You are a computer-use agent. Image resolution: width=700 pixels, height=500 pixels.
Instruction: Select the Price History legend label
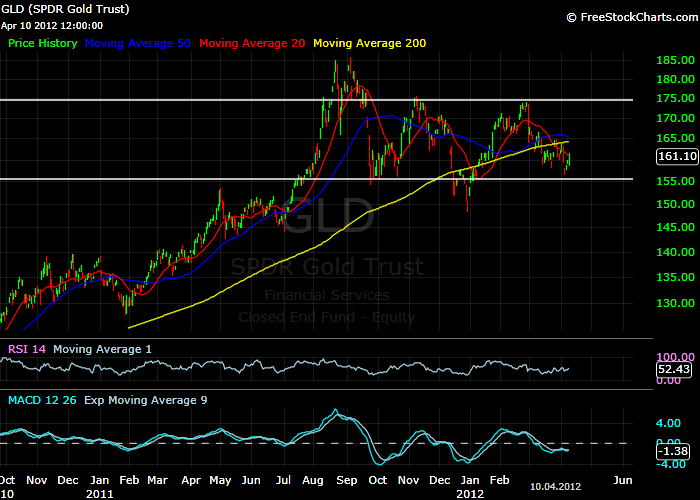coord(43,43)
